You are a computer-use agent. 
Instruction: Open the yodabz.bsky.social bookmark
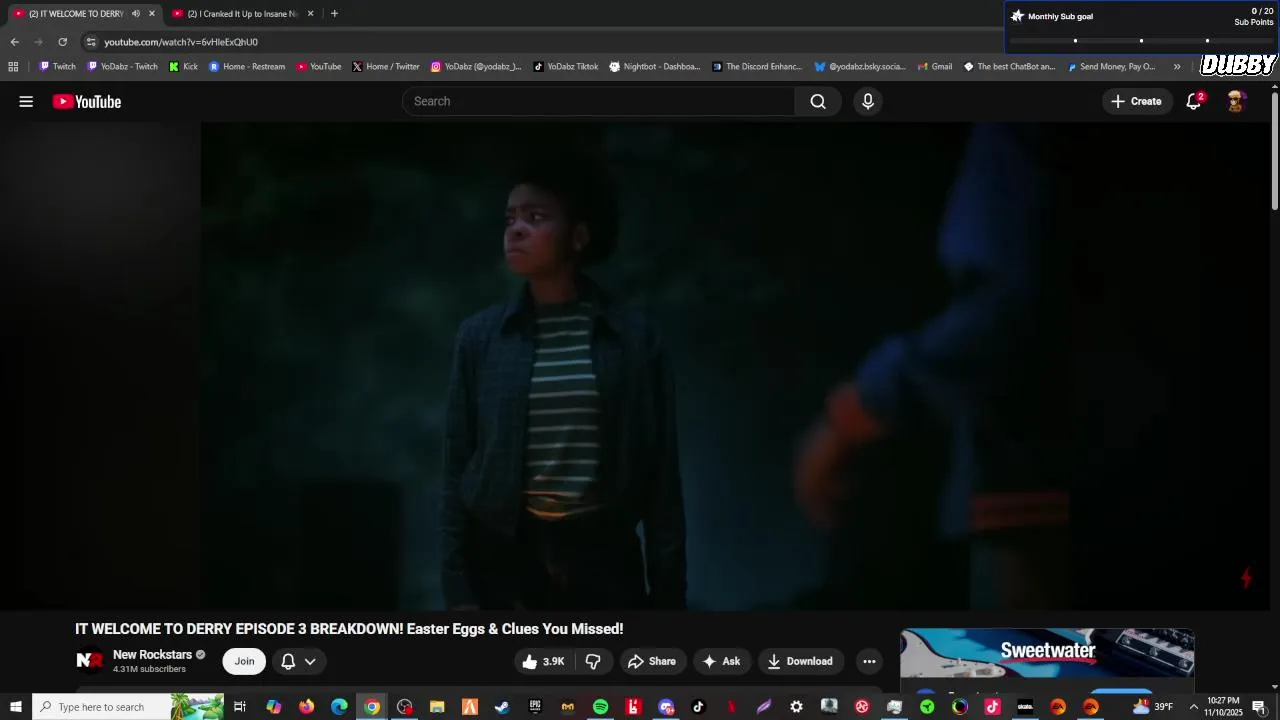point(860,67)
